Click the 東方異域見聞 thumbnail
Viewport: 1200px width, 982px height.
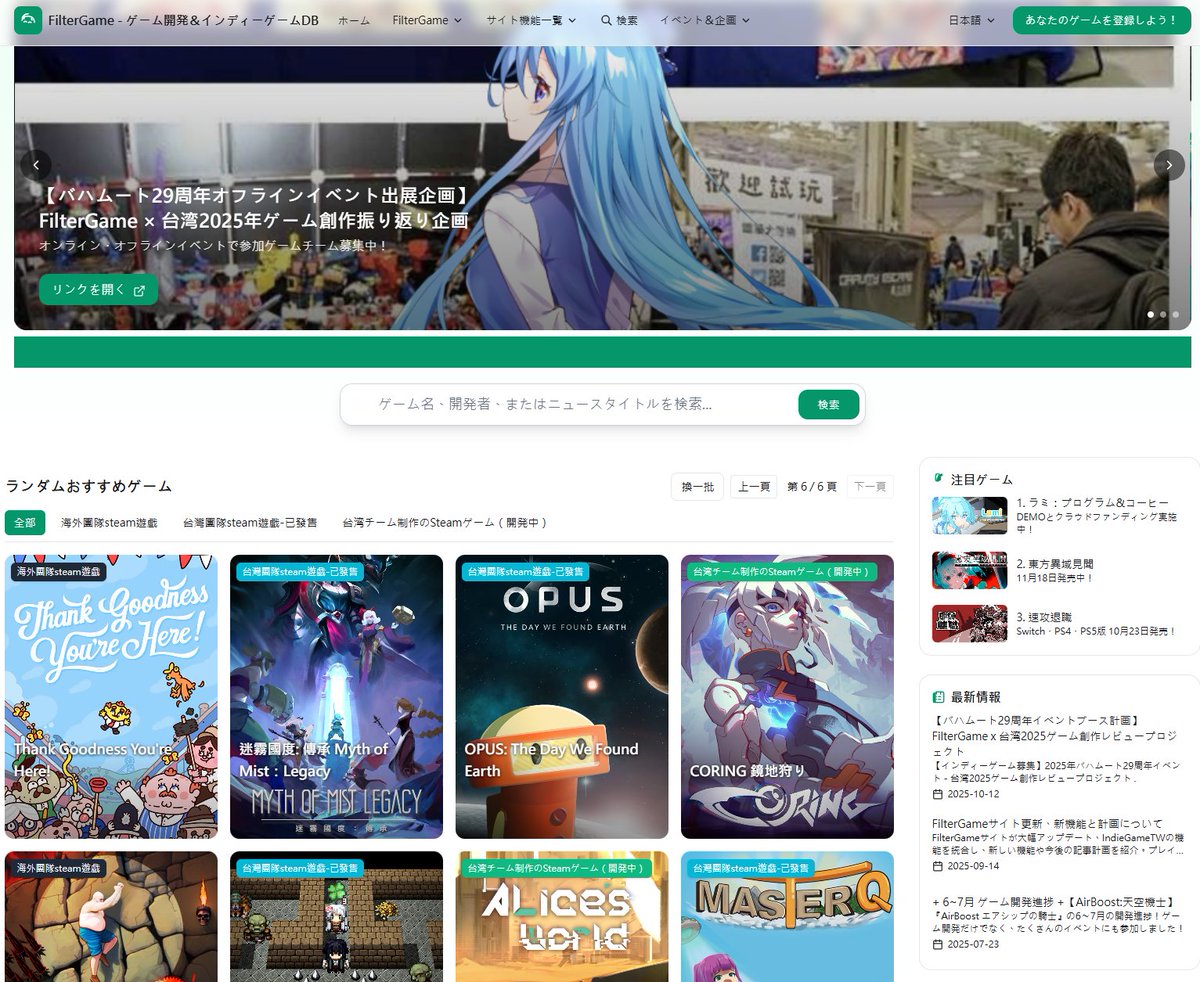[969, 570]
